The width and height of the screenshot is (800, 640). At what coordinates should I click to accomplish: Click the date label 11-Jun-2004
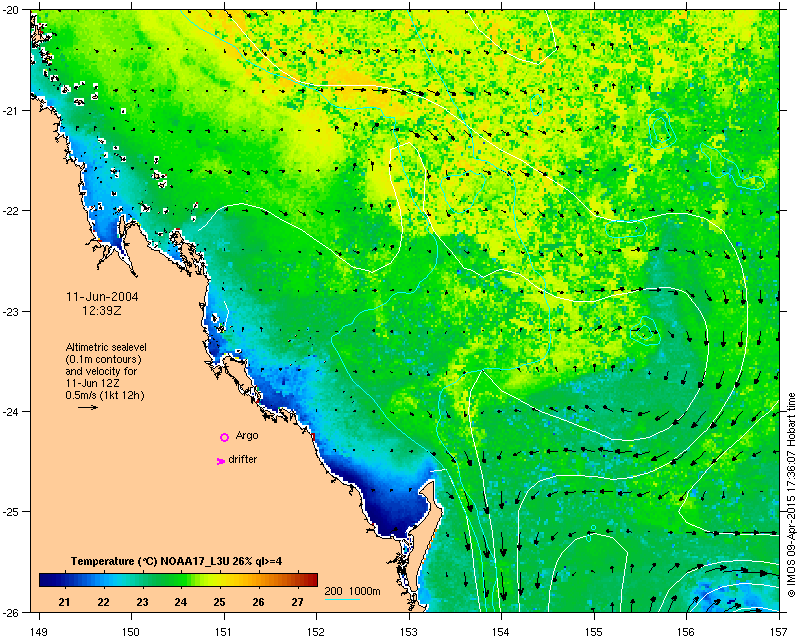102,297
